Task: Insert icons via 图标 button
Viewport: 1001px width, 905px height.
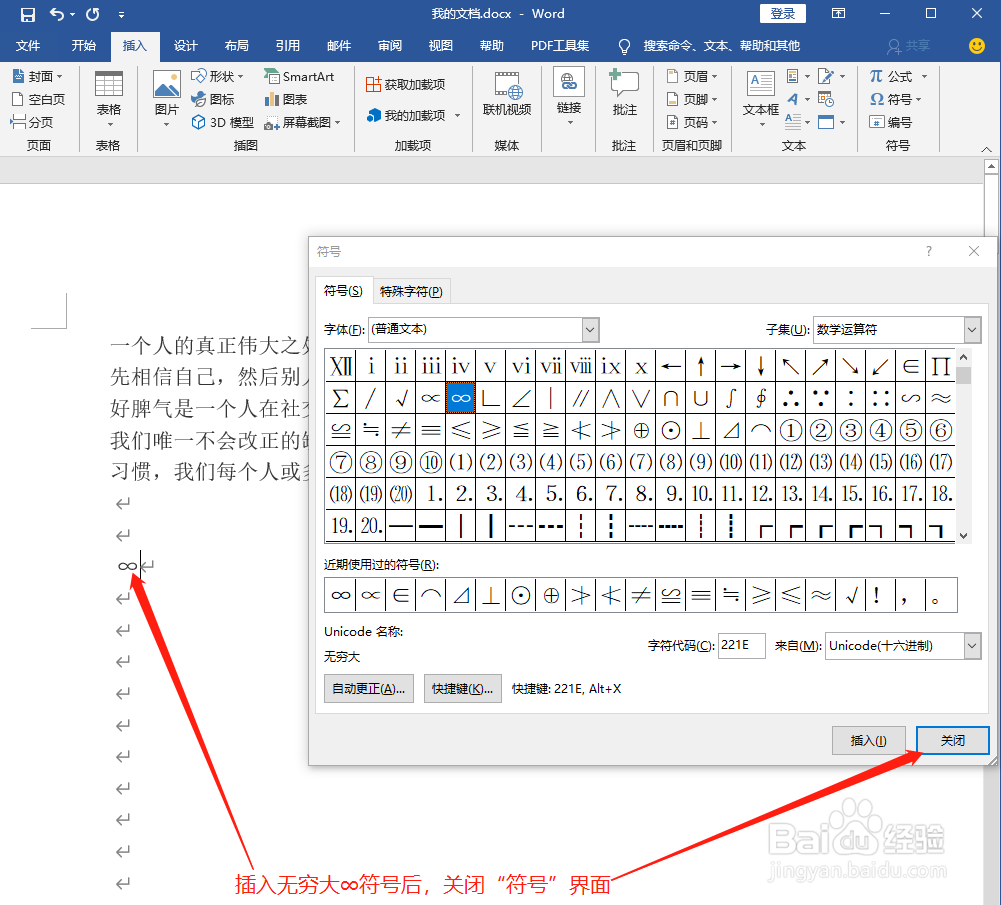Action: (x=213, y=100)
